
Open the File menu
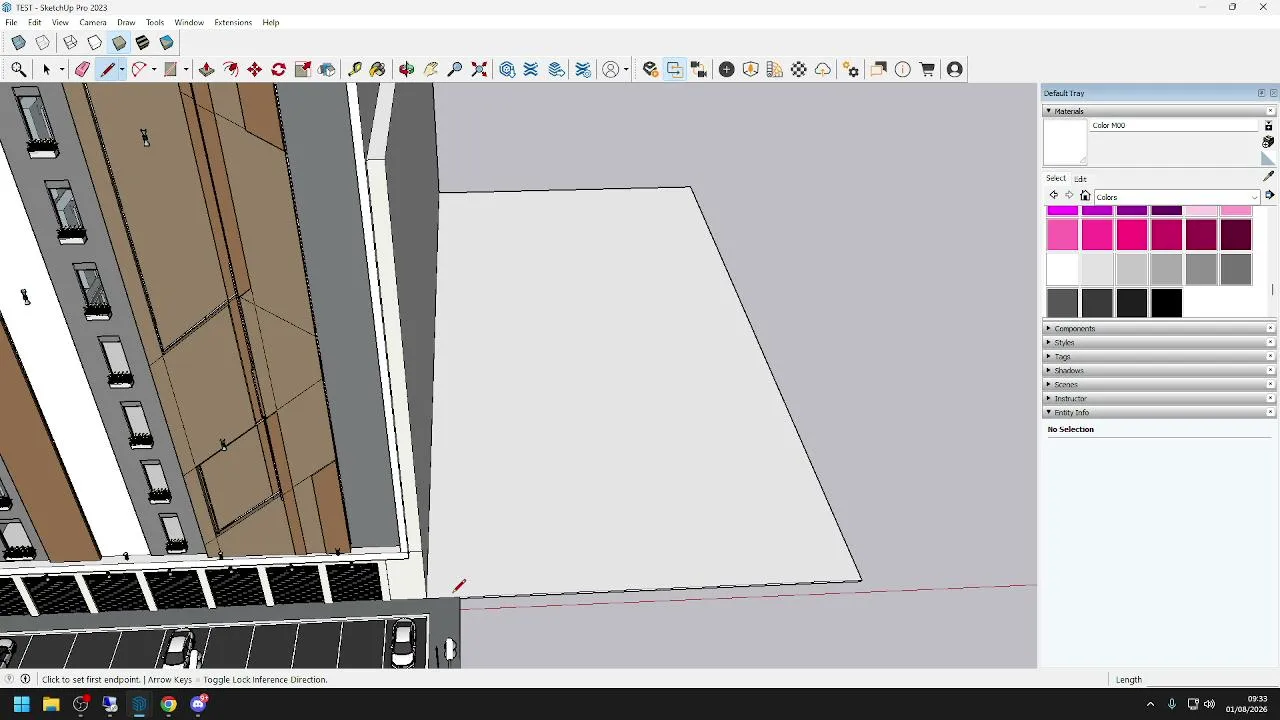[11, 22]
